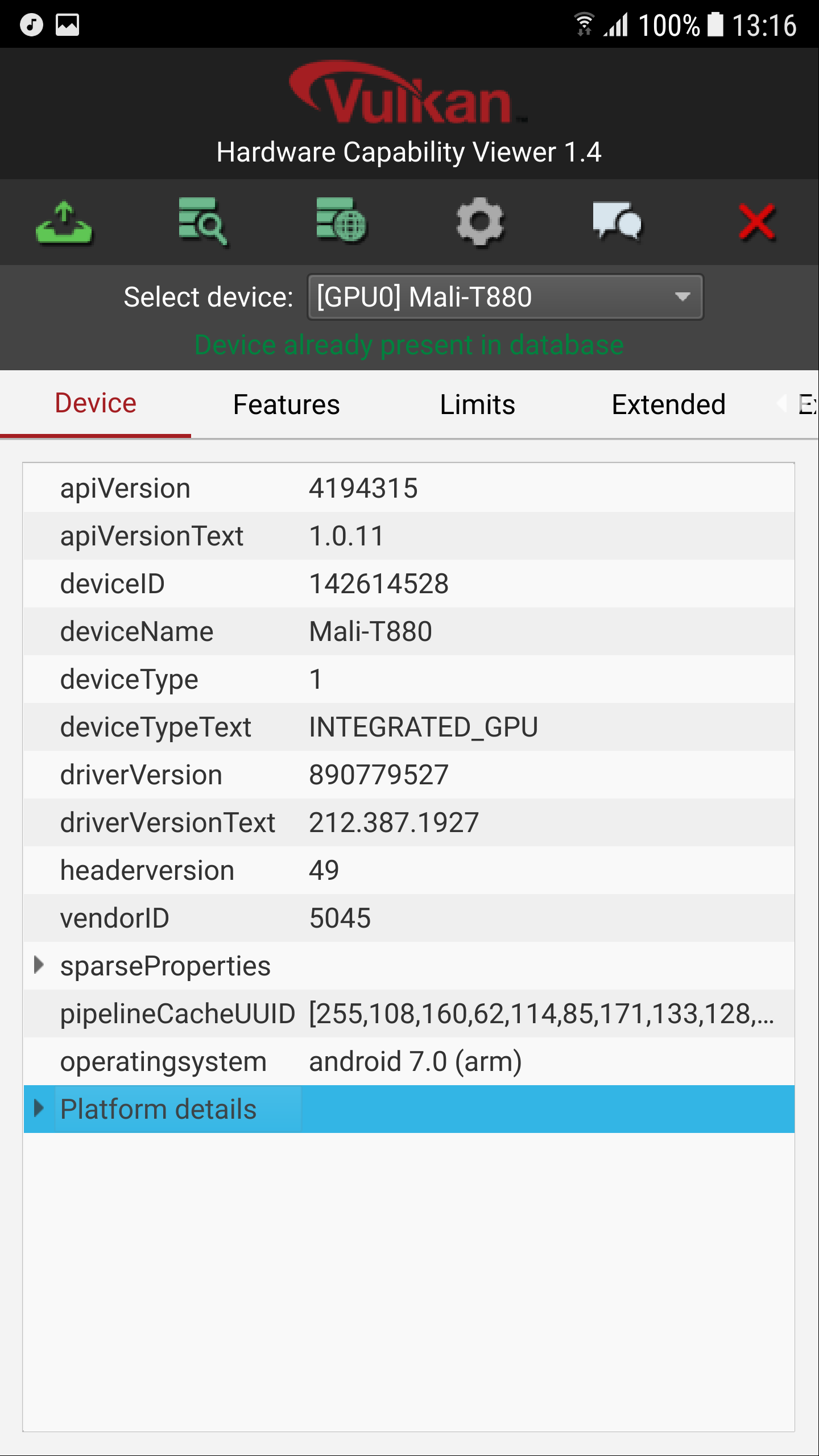This screenshot has height=1456, width=819.
Task: Select the deviceTypeText INTEGRATED_GPU row
Action: pos(409,727)
